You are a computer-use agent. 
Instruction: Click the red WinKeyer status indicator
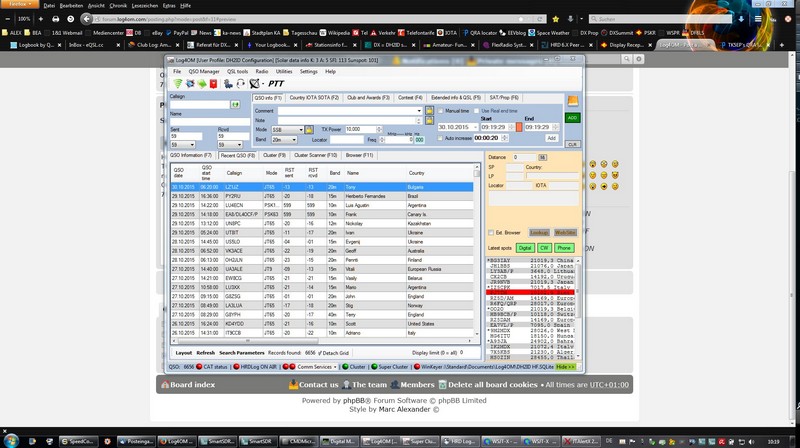pyautogui.click(x=417, y=367)
